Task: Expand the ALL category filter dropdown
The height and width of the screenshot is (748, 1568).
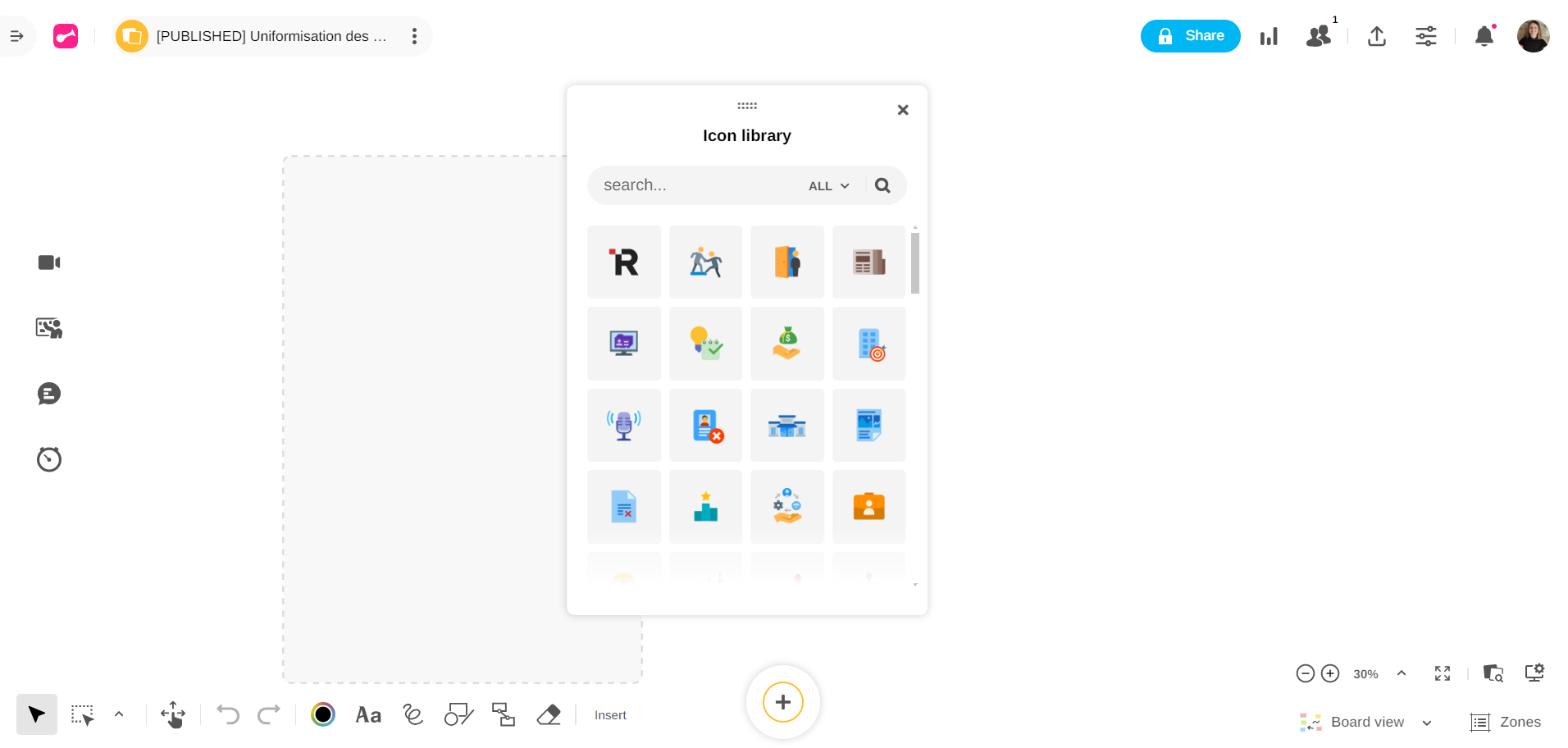Action: [828, 186]
